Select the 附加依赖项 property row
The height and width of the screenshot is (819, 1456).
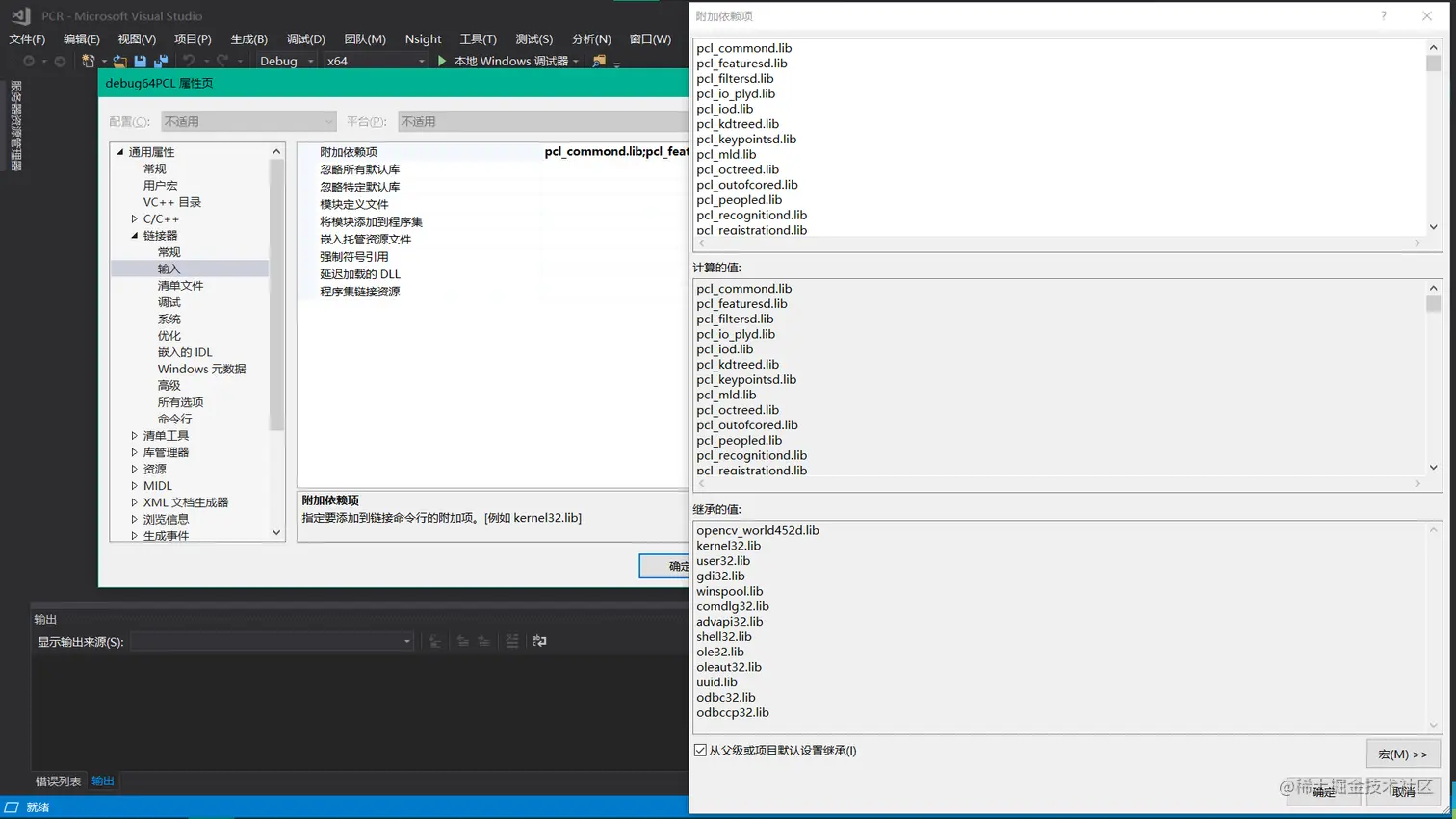click(x=492, y=152)
